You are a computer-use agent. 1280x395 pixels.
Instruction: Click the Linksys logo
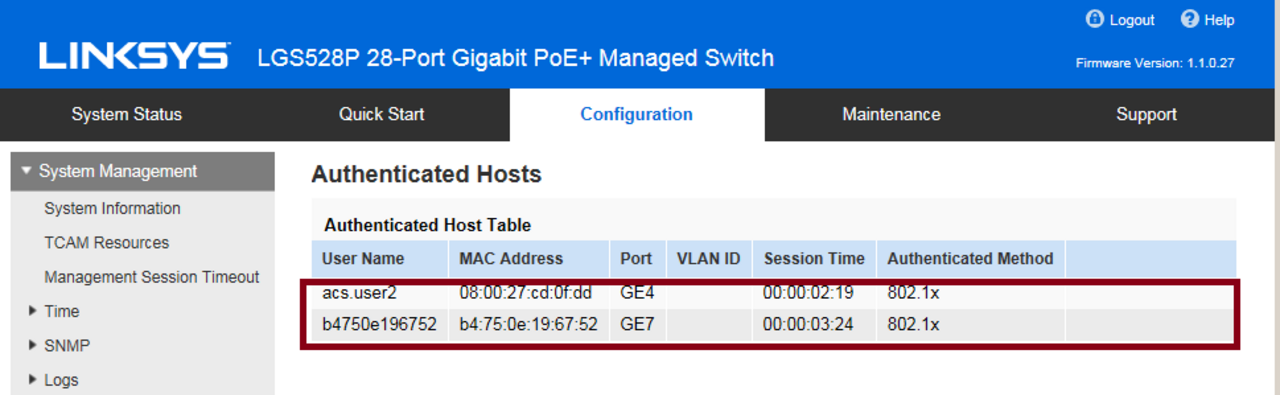pyautogui.click(x=135, y=57)
